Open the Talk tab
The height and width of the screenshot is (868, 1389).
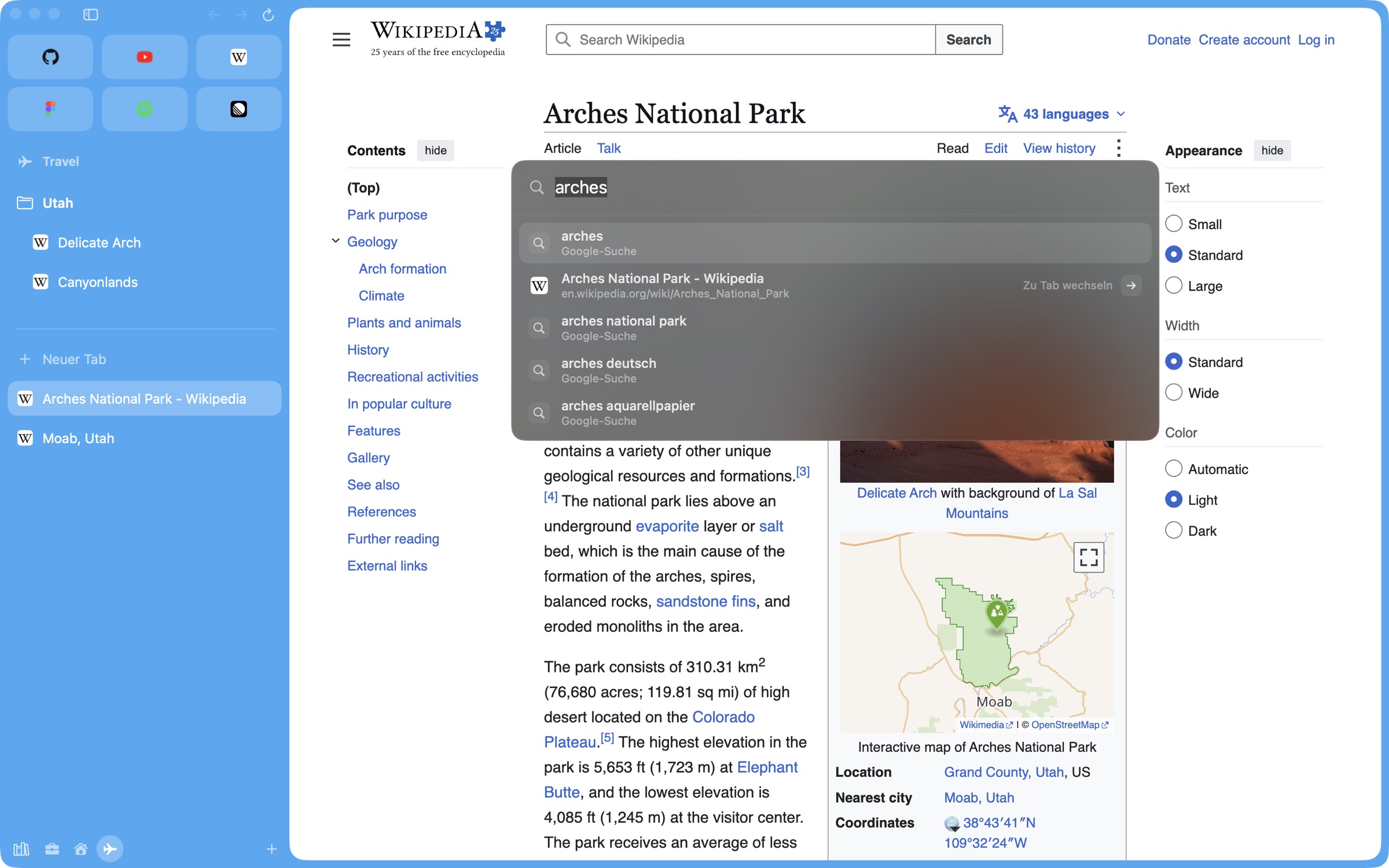pyautogui.click(x=609, y=148)
